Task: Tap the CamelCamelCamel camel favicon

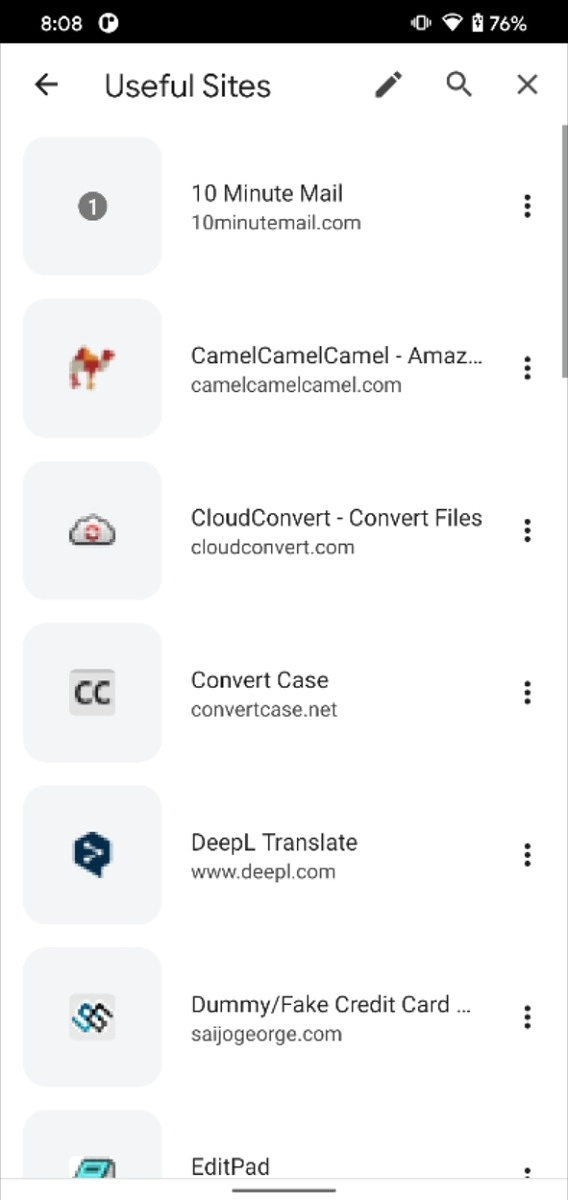Action: pos(92,368)
